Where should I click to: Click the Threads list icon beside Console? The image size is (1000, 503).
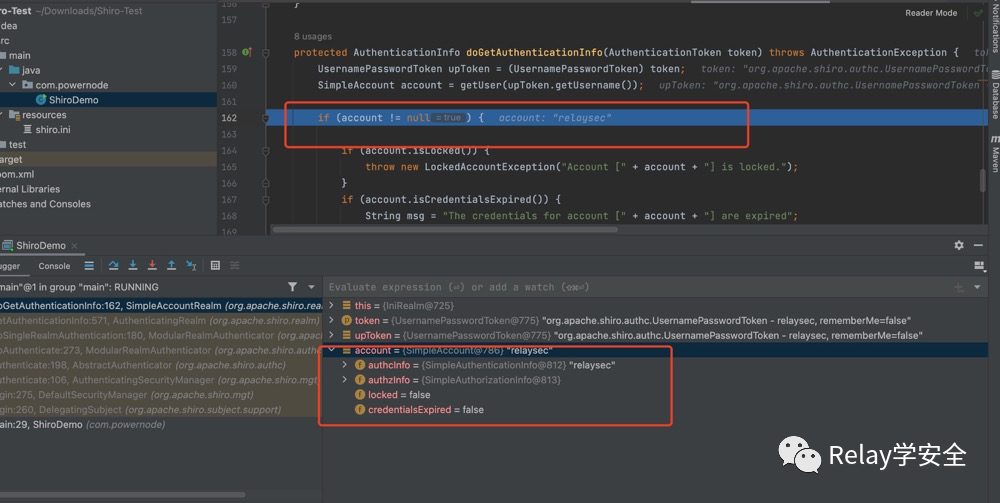tap(89, 265)
